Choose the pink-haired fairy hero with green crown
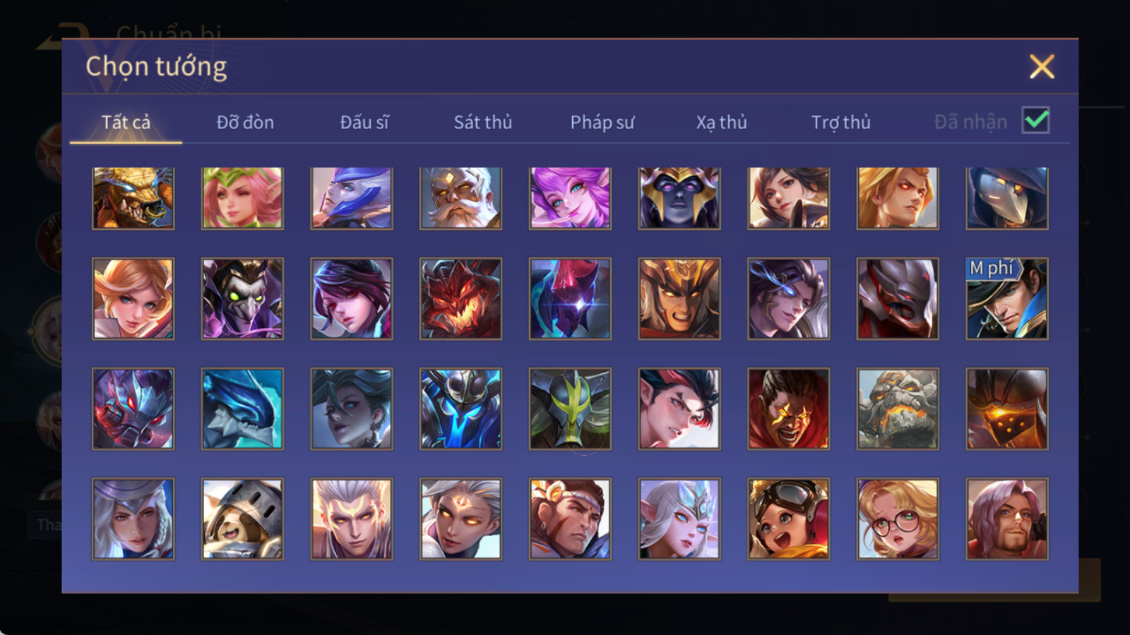This screenshot has width=1130, height=635. tap(242, 198)
